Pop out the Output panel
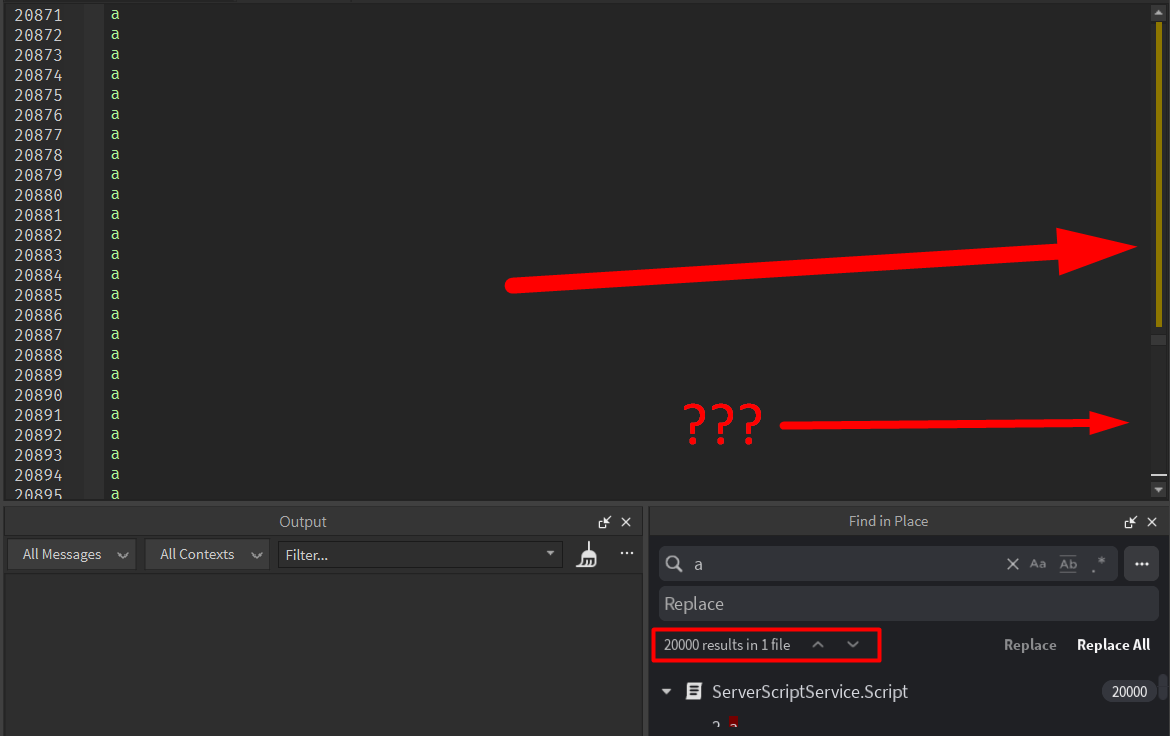Viewport: 1170px width, 736px height. [x=604, y=522]
